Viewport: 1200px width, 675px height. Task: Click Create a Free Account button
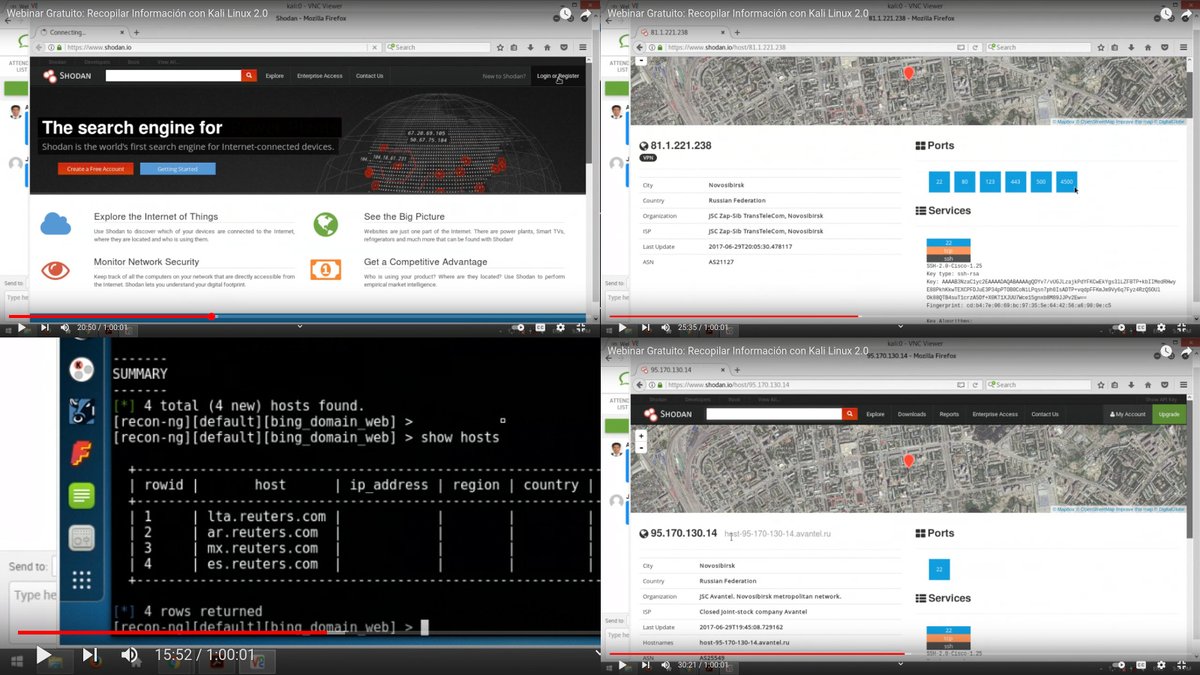click(95, 169)
